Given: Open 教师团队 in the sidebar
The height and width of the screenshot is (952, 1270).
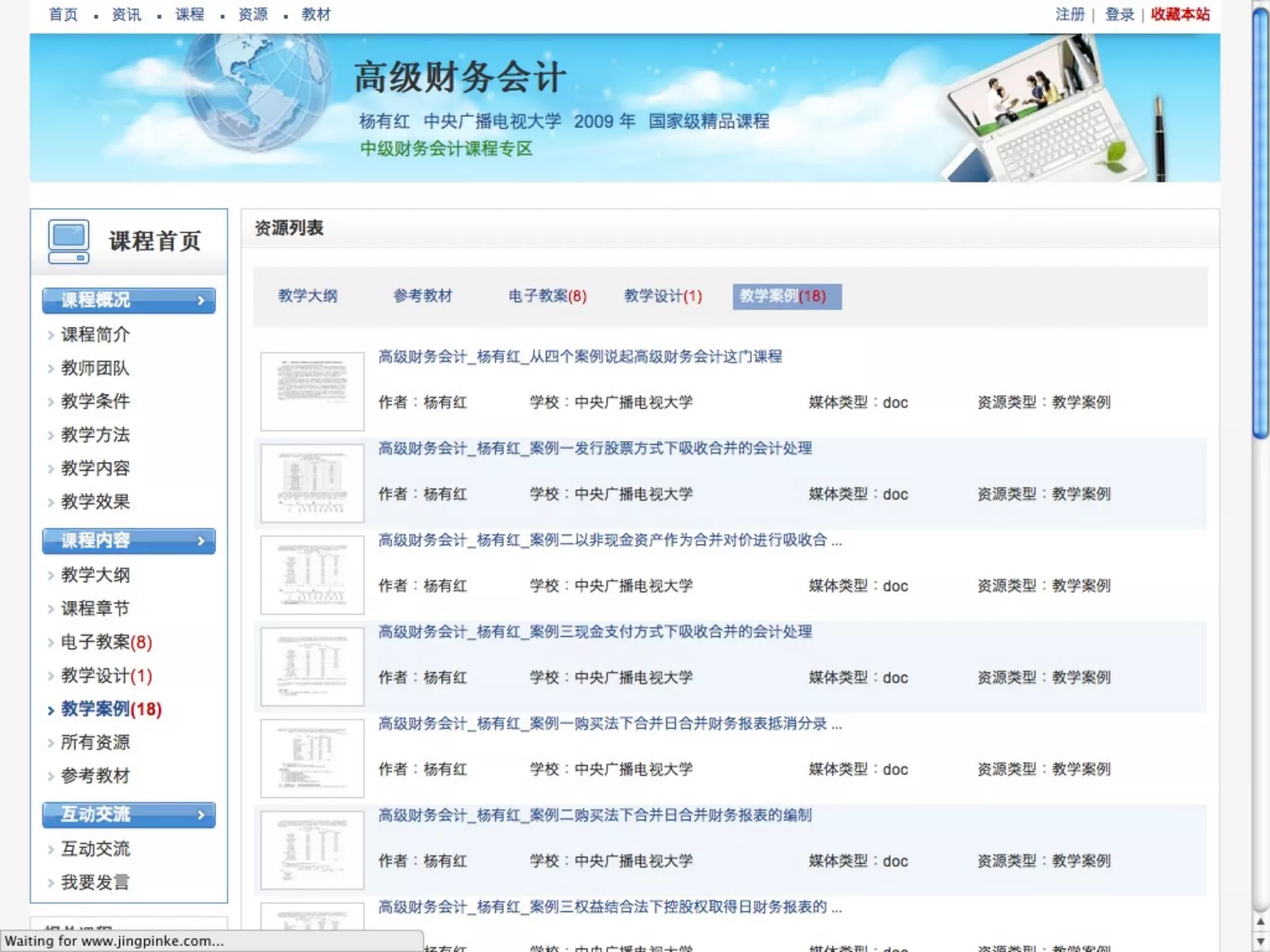Looking at the screenshot, I should [x=95, y=368].
